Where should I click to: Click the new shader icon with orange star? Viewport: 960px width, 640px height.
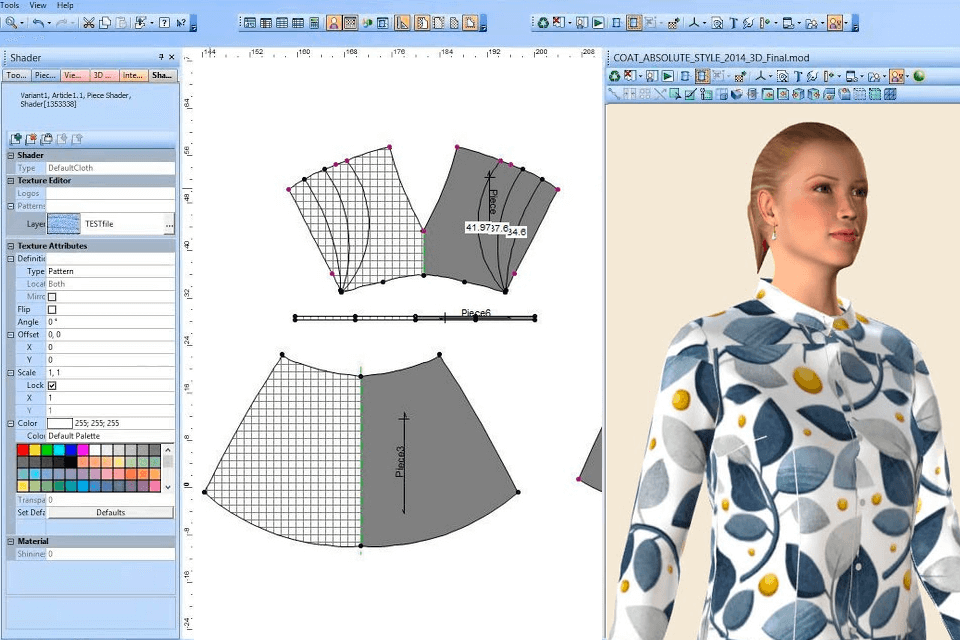pyautogui.click(x=31, y=138)
